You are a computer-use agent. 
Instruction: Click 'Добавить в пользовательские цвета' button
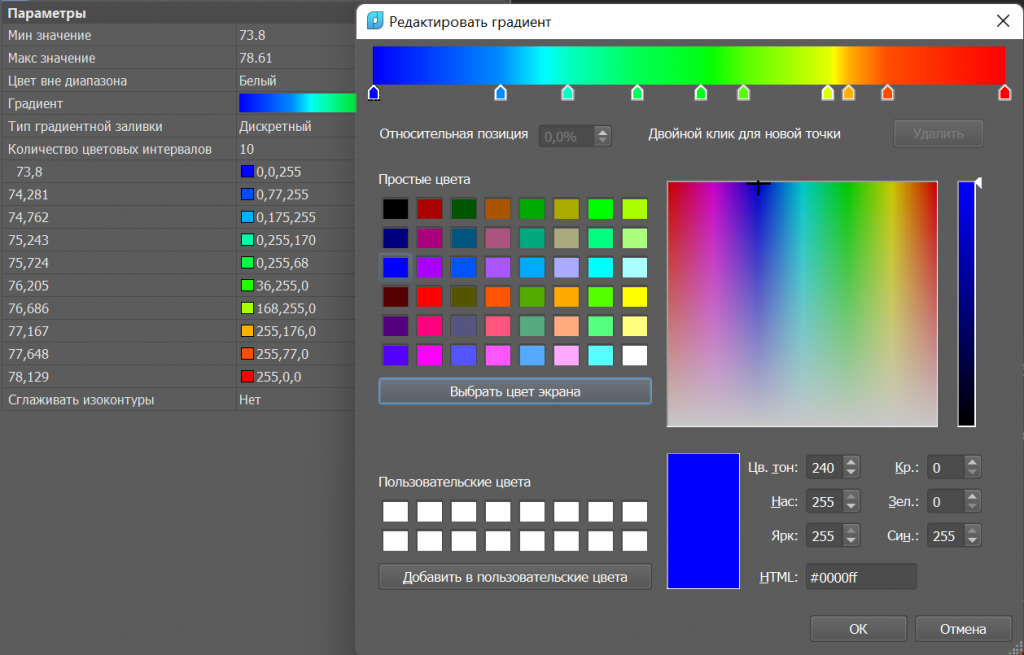(515, 577)
